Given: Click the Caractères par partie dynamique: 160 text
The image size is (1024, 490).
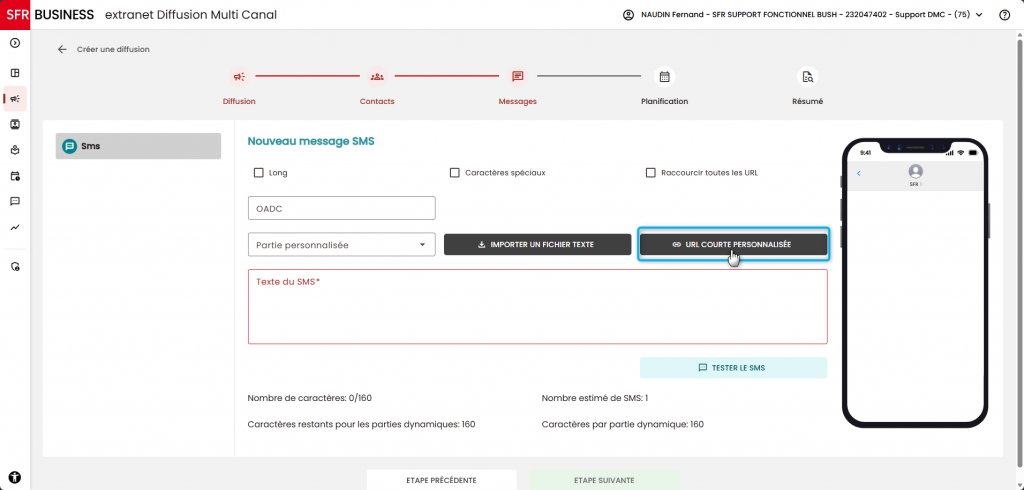Looking at the screenshot, I should (622, 425).
